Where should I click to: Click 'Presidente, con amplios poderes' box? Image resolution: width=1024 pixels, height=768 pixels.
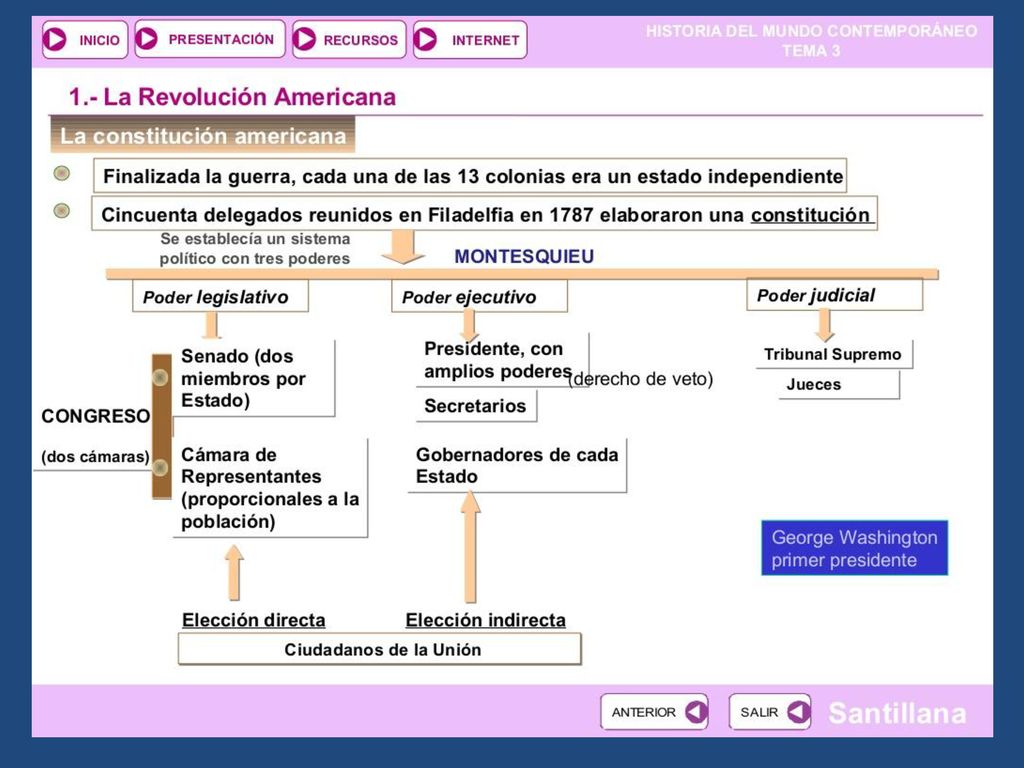(502, 360)
